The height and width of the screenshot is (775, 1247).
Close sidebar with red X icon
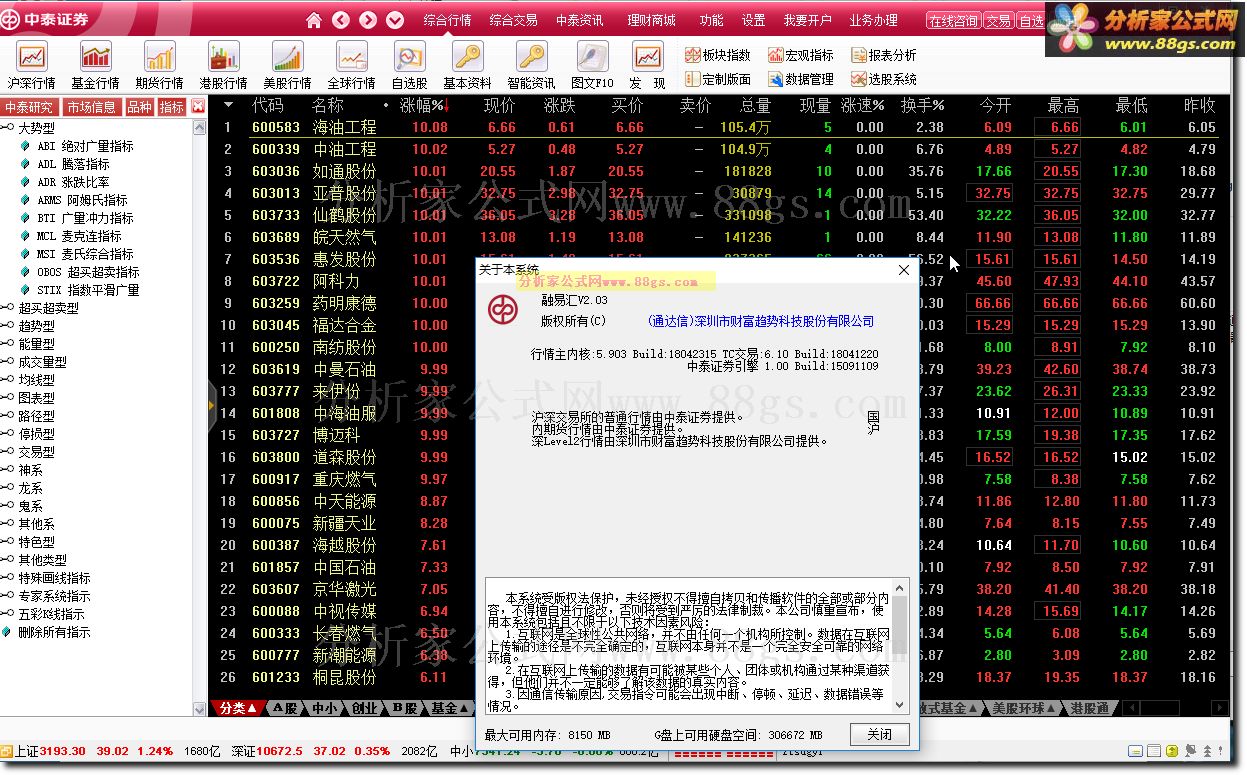[x=198, y=106]
